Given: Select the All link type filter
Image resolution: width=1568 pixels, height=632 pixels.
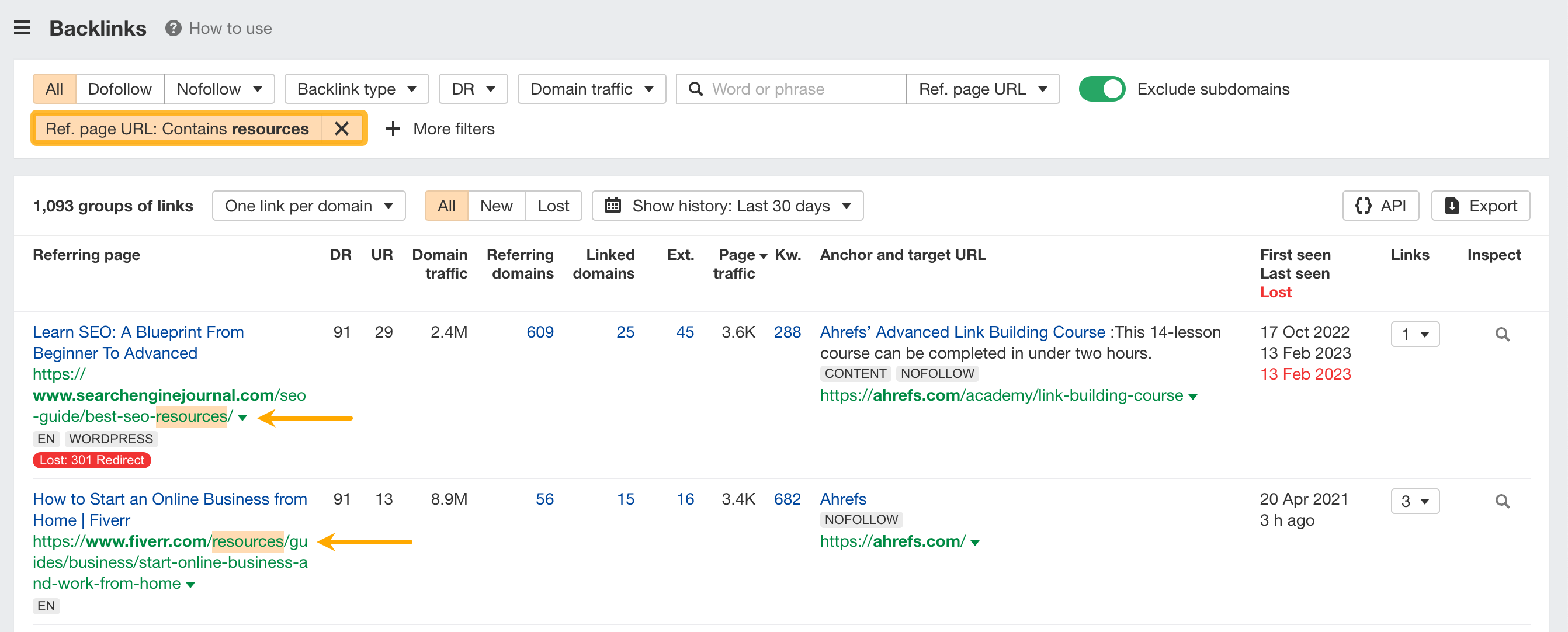Looking at the screenshot, I should tap(54, 89).
